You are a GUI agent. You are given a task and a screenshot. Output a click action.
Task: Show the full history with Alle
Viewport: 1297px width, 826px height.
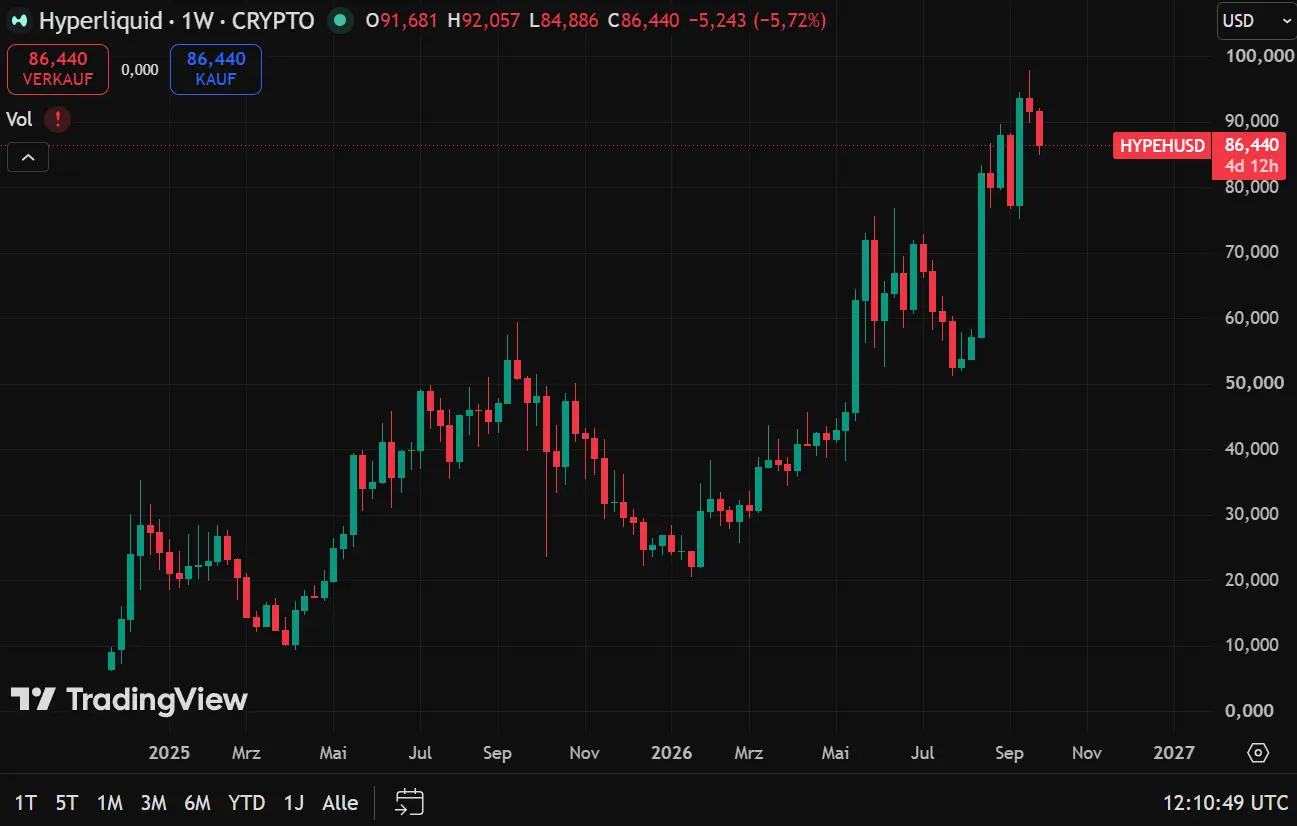pos(340,802)
